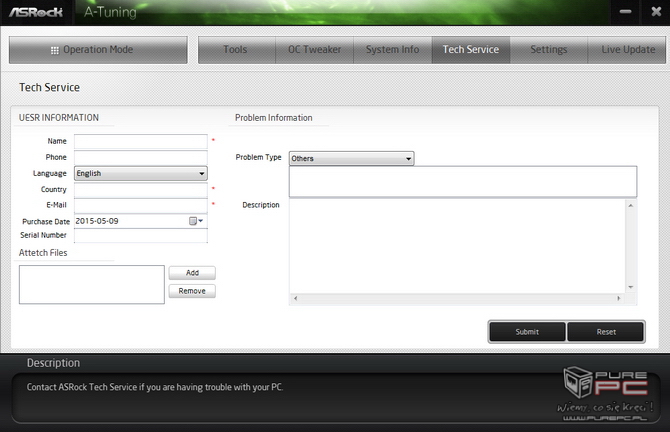Minimize the A-Tuning window
670x432 pixels.
[x=625, y=12]
